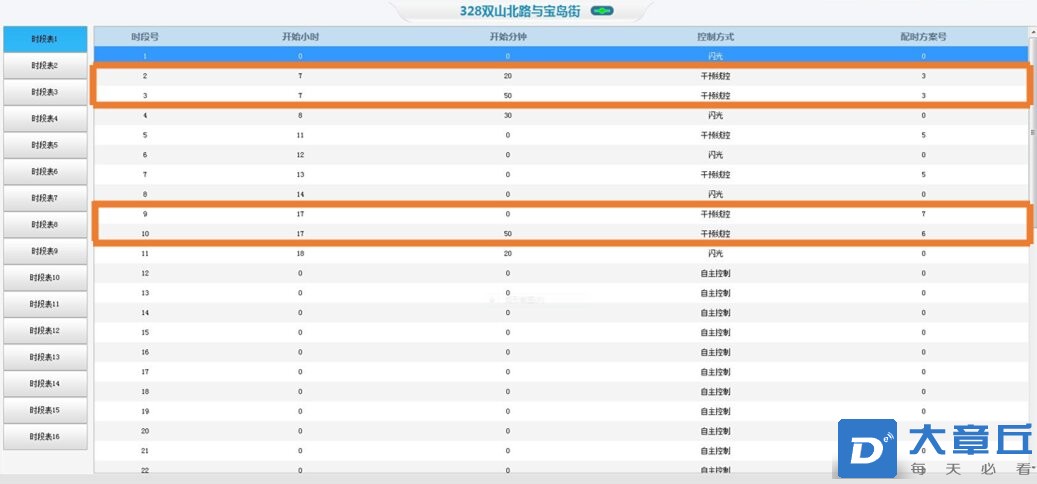Click start hour '17' in period 9 row
Viewport: 1037px width, 484px height.
[x=300, y=214]
